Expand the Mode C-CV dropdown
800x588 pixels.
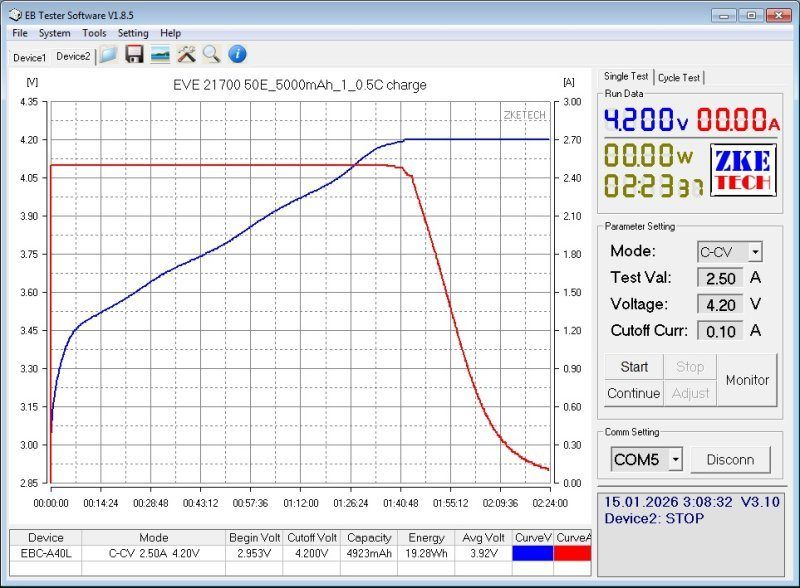coord(755,252)
